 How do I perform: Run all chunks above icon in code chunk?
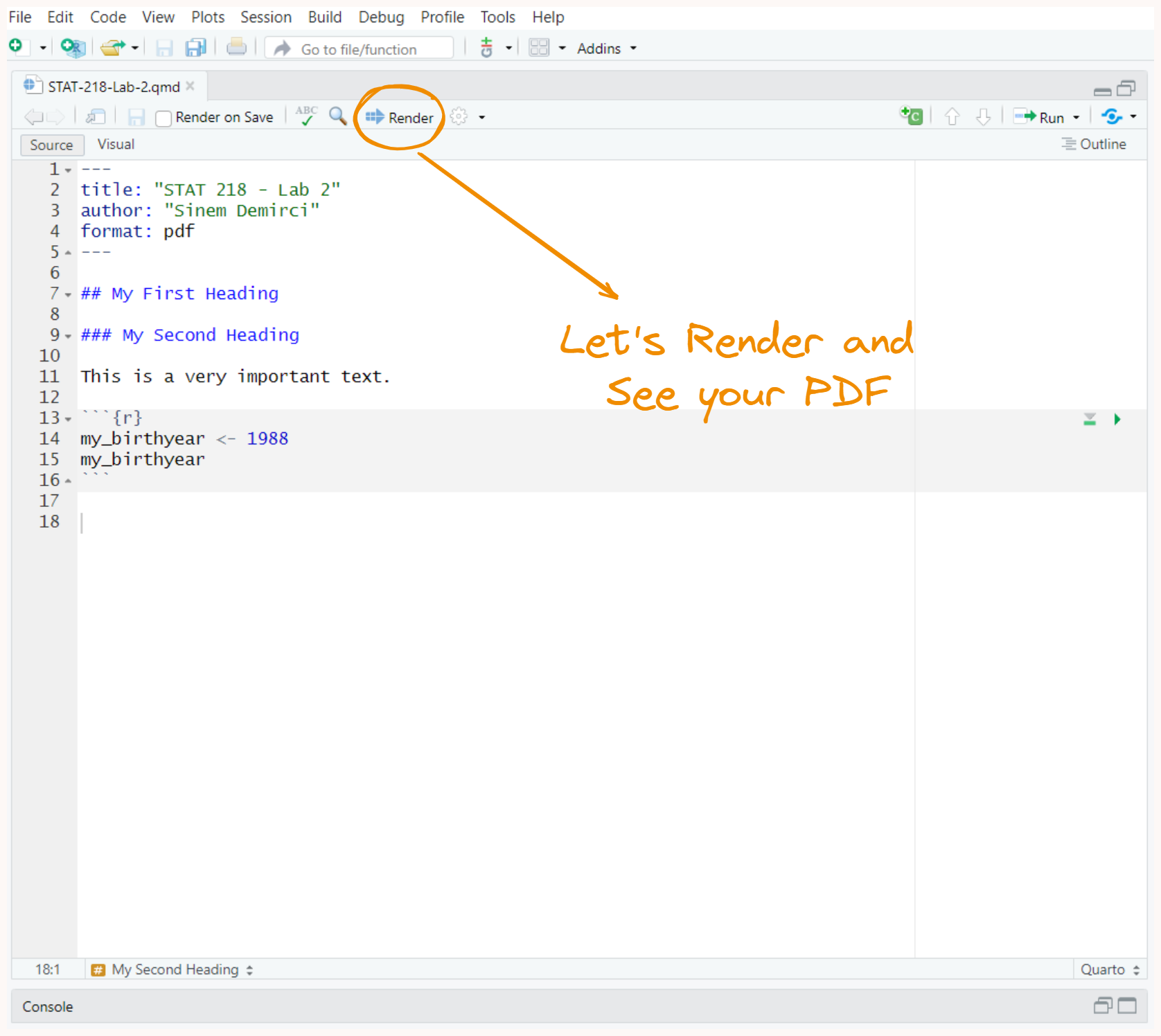[x=1090, y=419]
